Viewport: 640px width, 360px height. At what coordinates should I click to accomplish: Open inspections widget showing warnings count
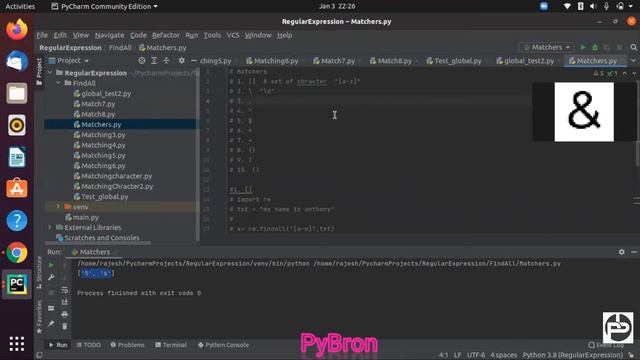coord(605,73)
